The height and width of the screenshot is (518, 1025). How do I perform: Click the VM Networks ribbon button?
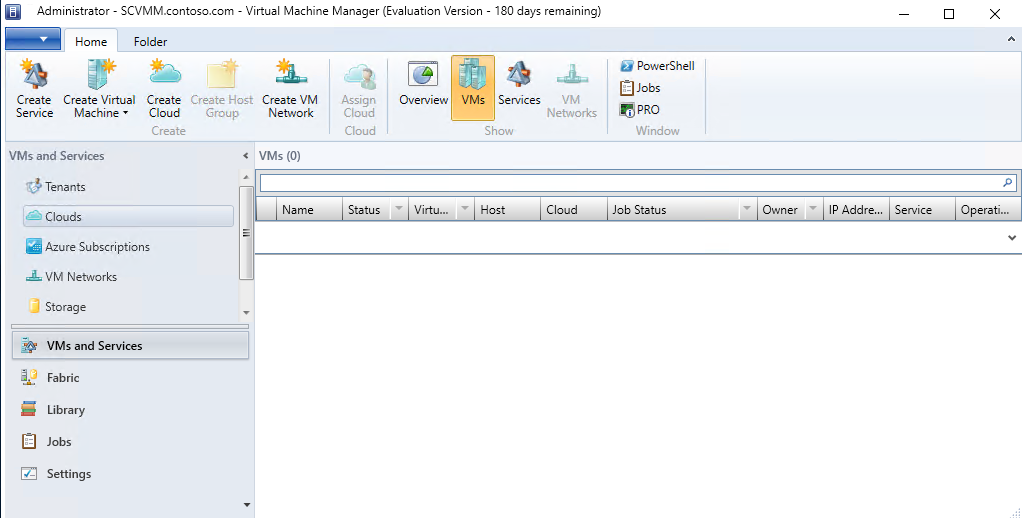pos(571,89)
